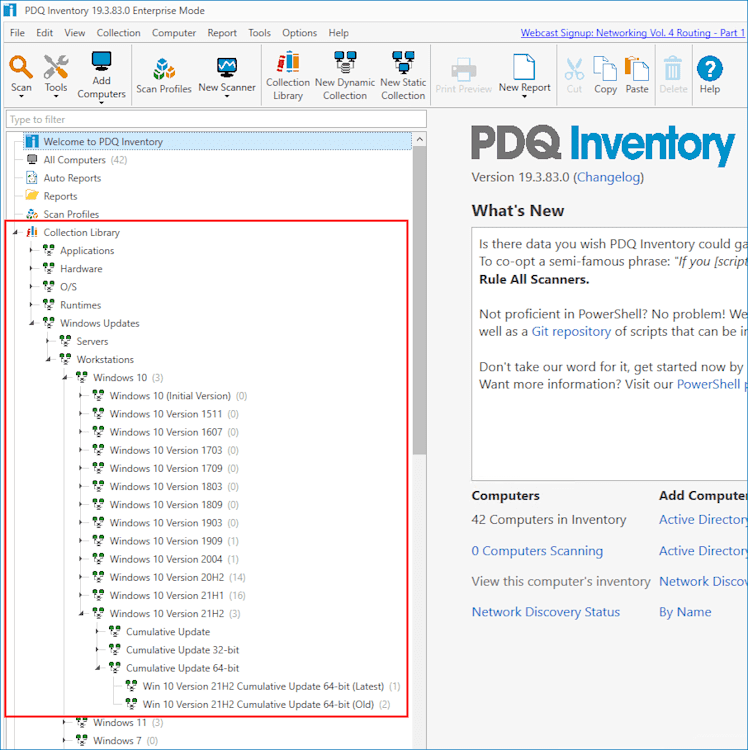Open the Reports folder in the tree
Viewport: 748px width, 750px height.
(60, 196)
